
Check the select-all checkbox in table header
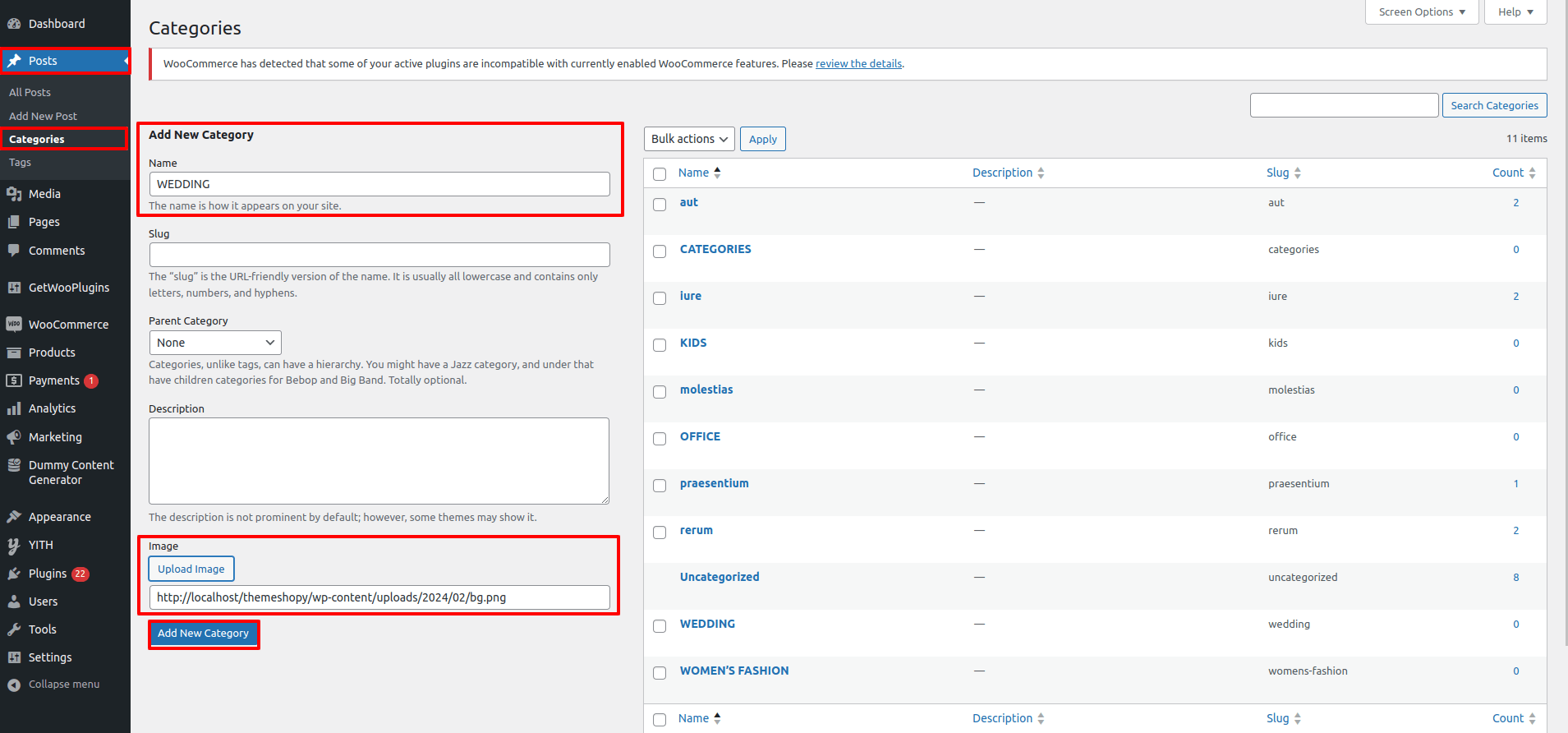[x=660, y=174]
